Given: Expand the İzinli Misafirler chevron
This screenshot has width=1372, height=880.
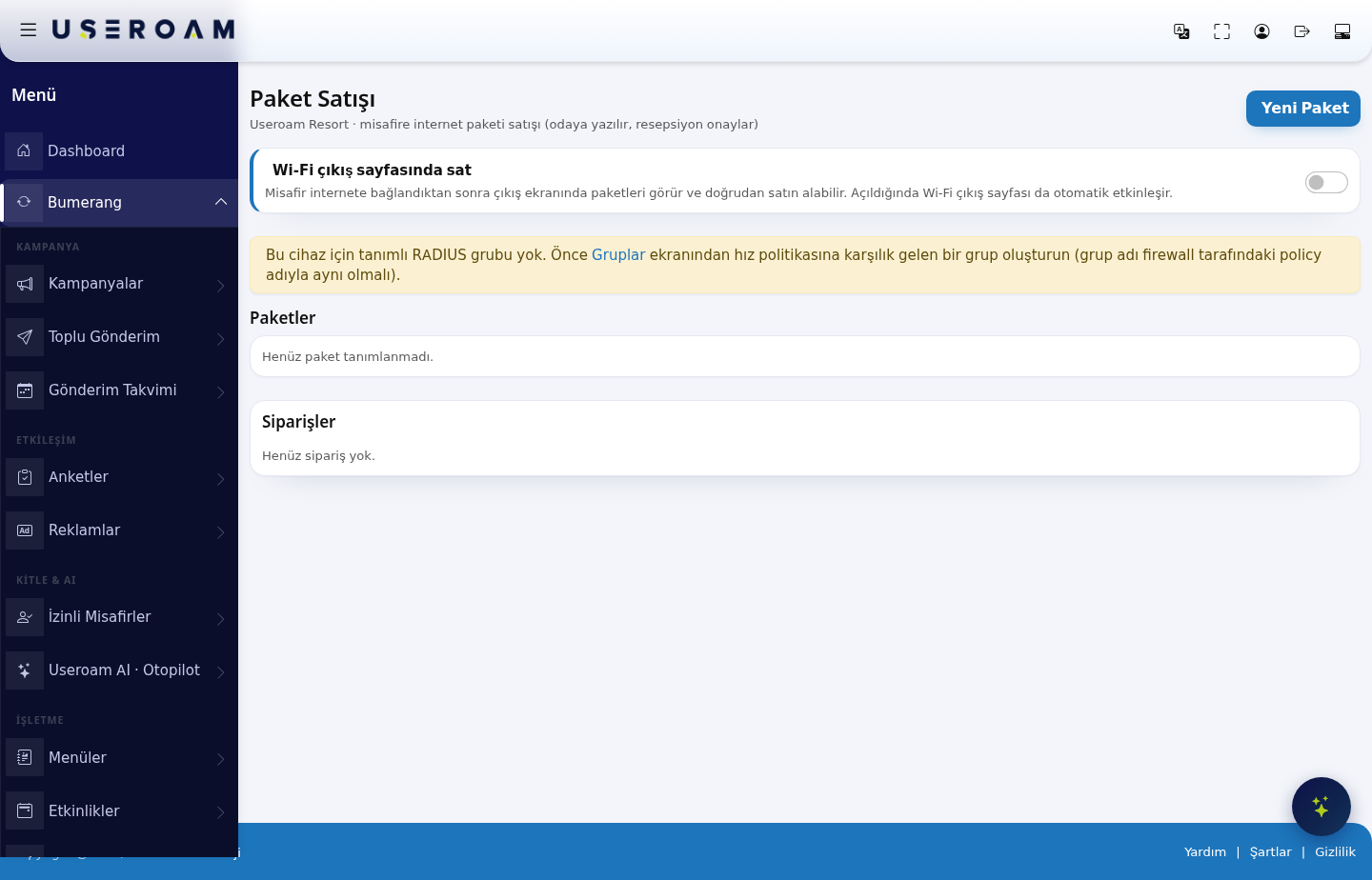Looking at the screenshot, I should click(x=220, y=618).
